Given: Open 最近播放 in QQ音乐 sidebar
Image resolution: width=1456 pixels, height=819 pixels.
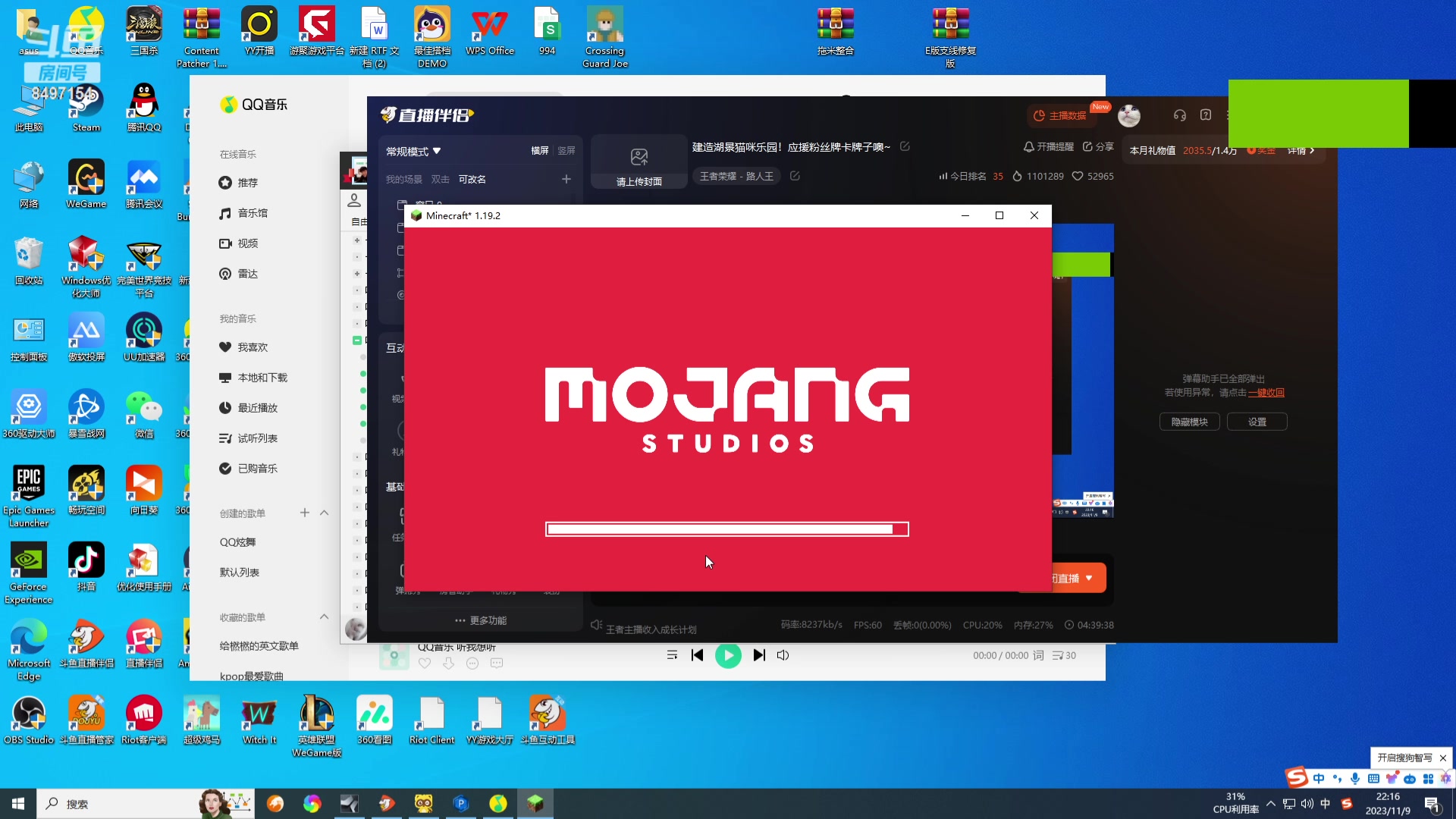Looking at the screenshot, I should (249, 408).
